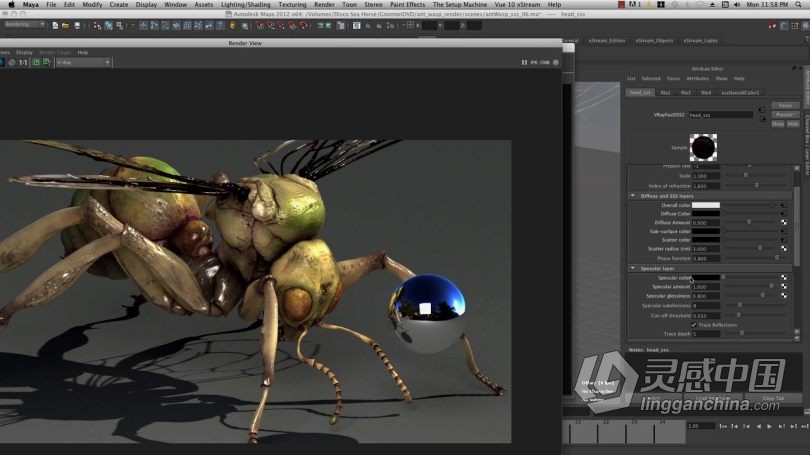Click the head_sss material name field

(721, 115)
